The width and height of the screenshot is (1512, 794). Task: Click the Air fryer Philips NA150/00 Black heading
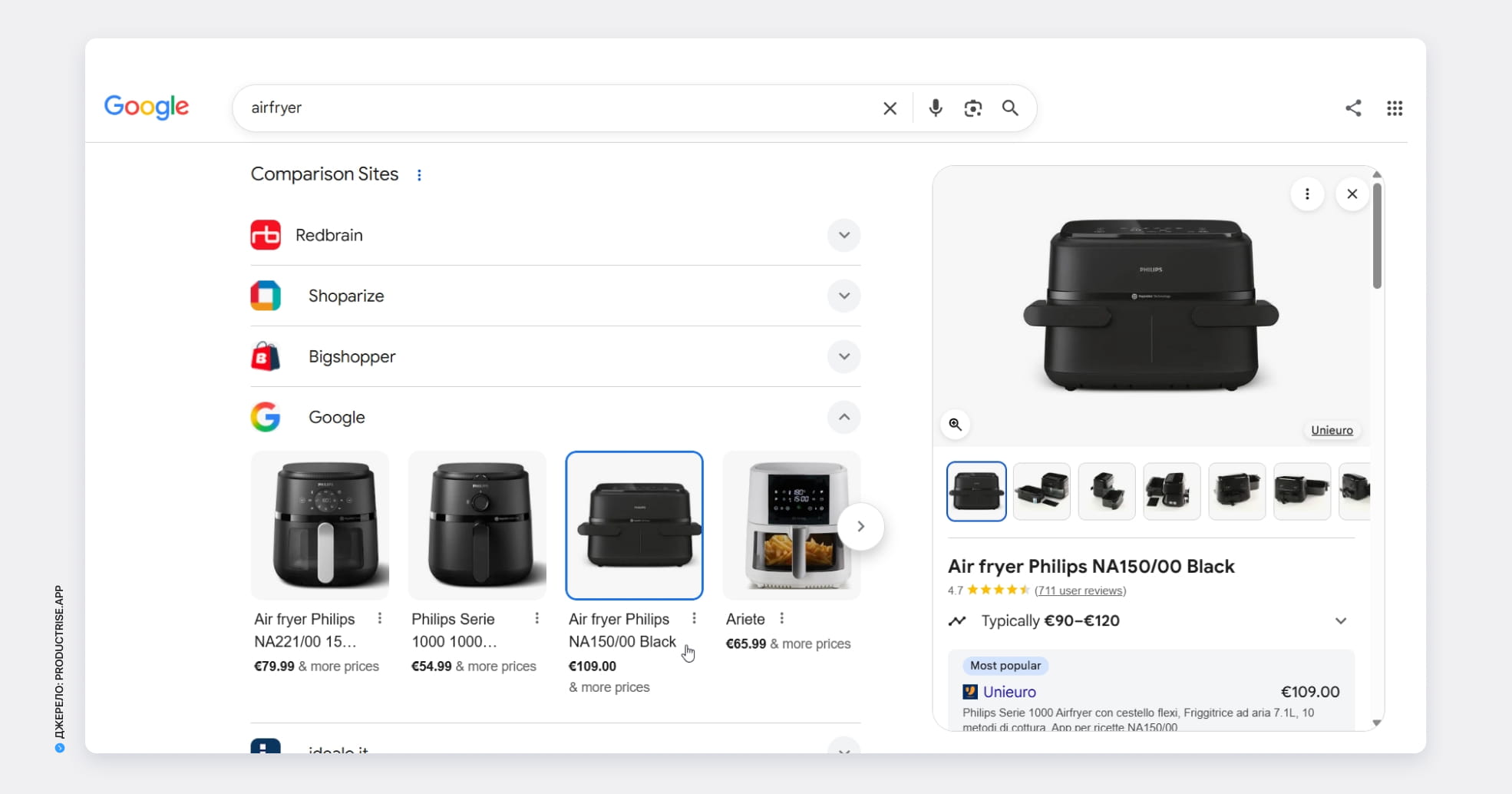point(1091,567)
